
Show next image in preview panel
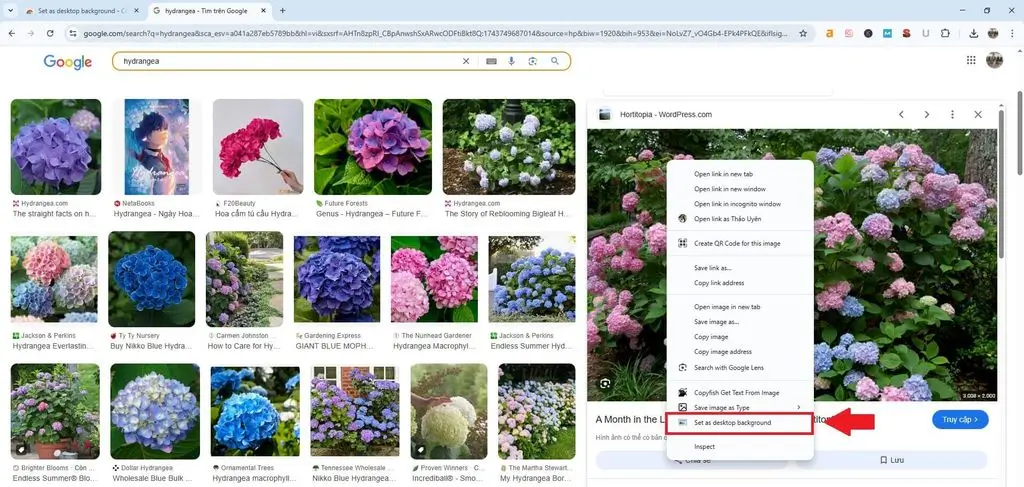pos(927,114)
